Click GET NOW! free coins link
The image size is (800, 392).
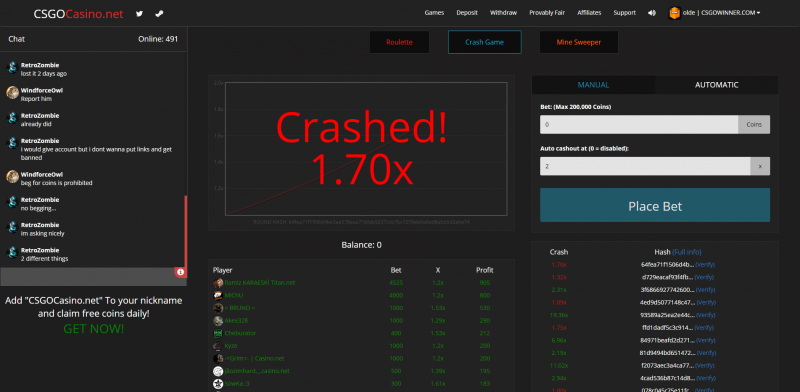(93, 329)
